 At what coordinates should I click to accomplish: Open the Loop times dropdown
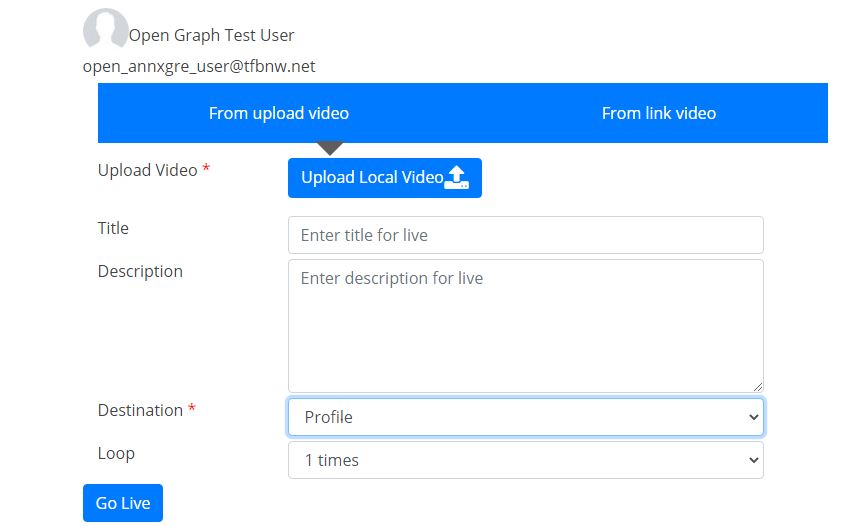click(526, 460)
